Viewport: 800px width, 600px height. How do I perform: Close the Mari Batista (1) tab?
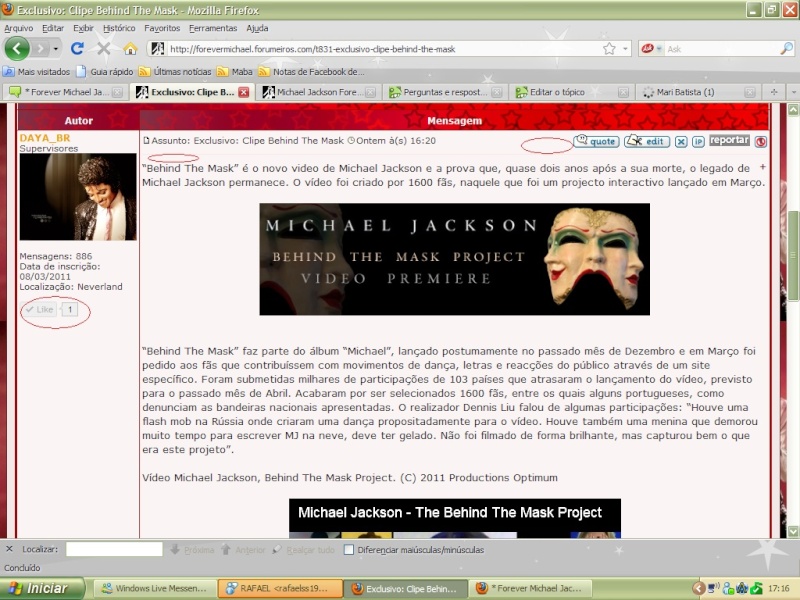(750, 92)
